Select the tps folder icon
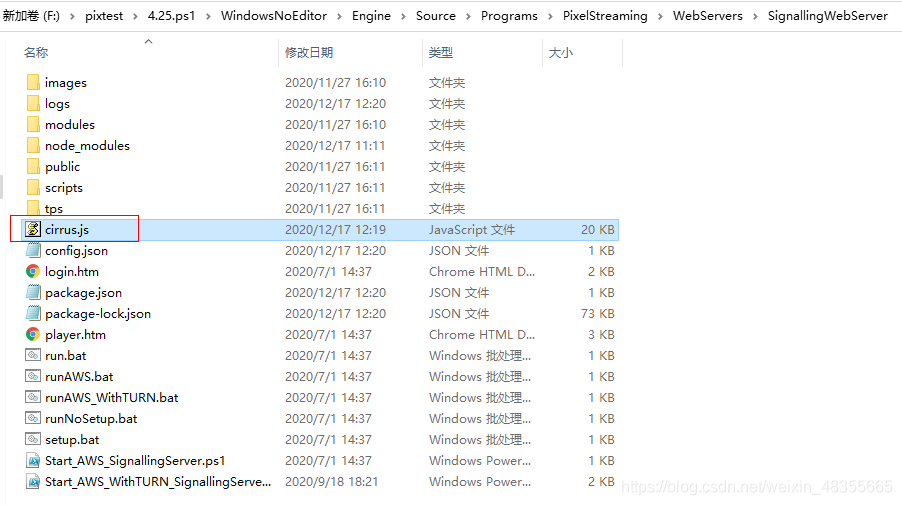The height and width of the screenshot is (505, 902). tap(33, 208)
